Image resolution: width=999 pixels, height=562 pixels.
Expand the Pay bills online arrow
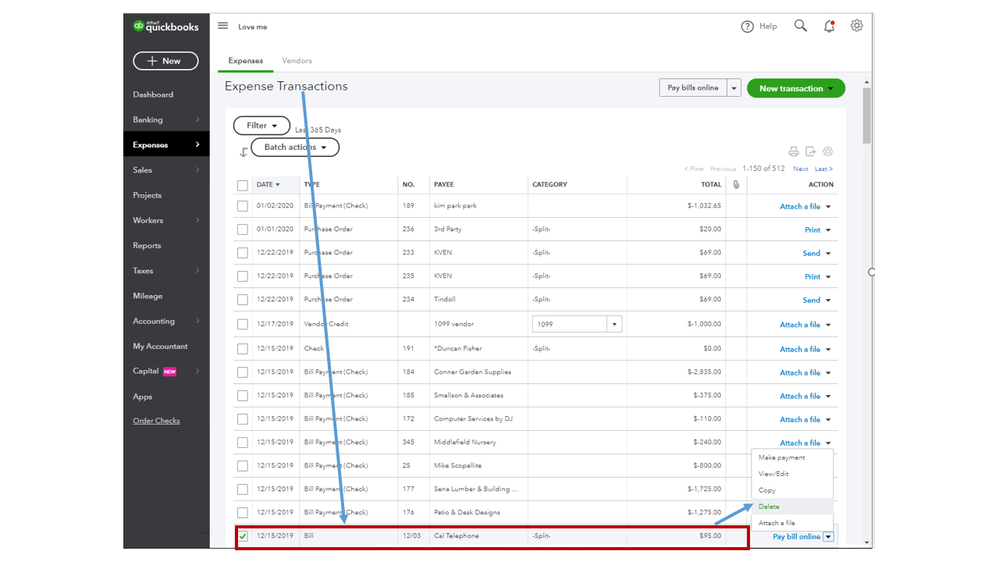pyautogui.click(x=734, y=88)
